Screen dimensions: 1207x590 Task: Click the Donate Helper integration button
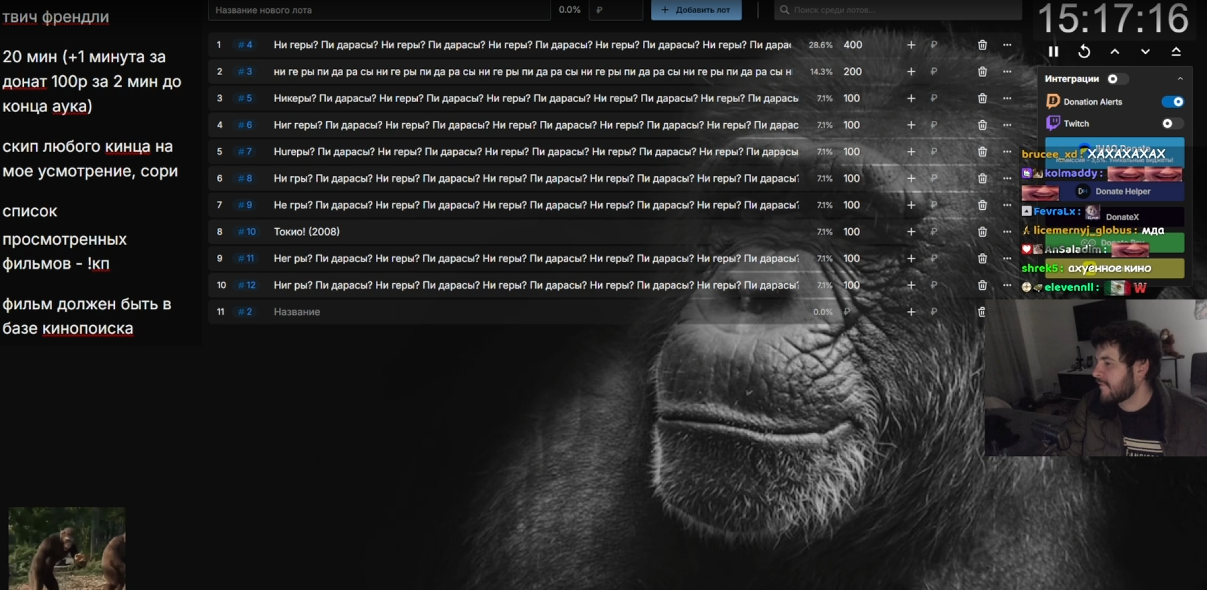point(1115,191)
